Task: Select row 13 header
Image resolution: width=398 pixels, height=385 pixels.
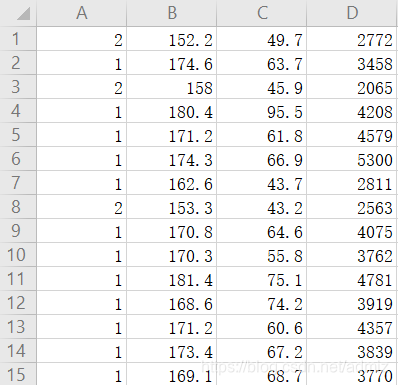Action: (18, 327)
